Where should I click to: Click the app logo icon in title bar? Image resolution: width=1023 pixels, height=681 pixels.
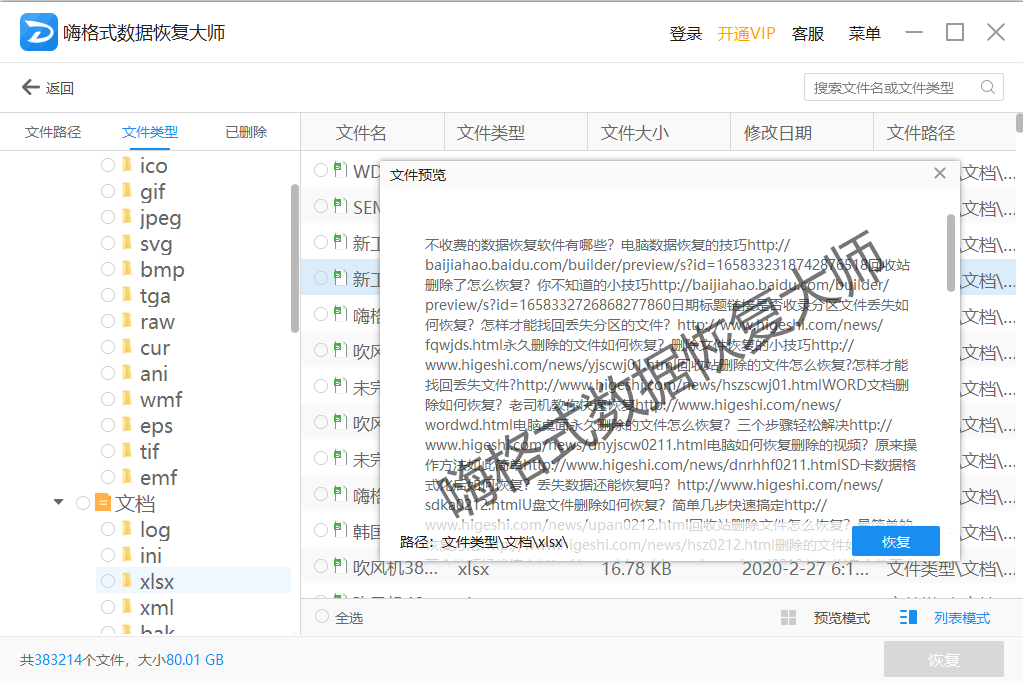pyautogui.click(x=38, y=32)
